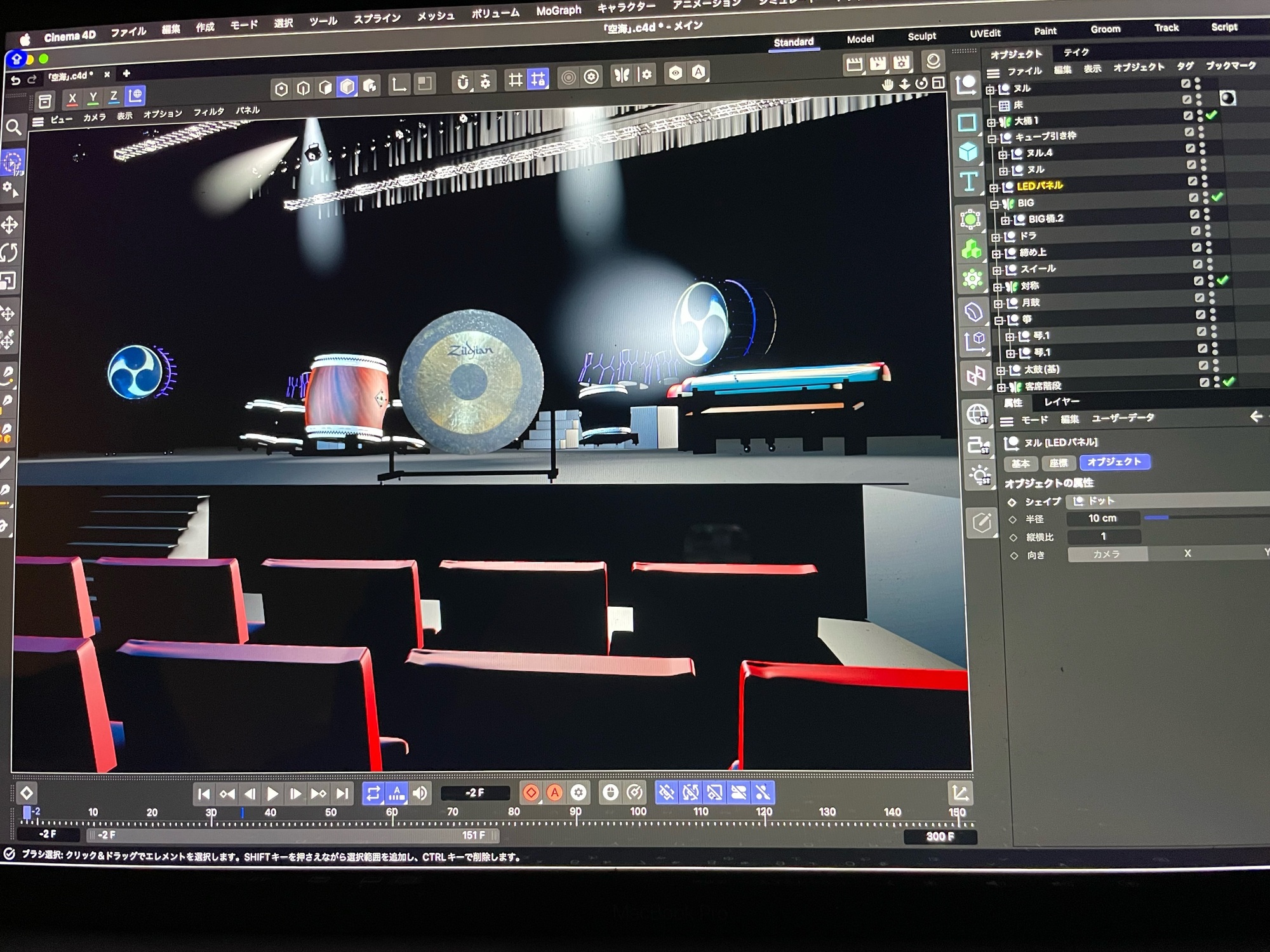Toggle timeline sound playback

click(x=420, y=793)
